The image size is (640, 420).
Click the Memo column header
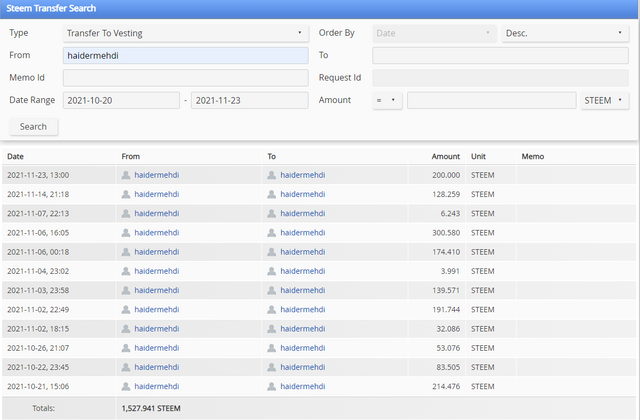coord(533,156)
